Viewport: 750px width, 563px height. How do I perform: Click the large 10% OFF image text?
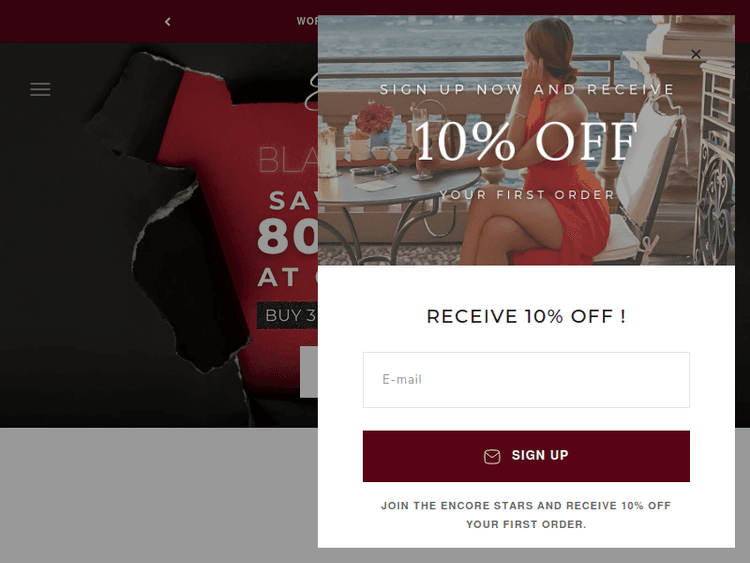526,142
